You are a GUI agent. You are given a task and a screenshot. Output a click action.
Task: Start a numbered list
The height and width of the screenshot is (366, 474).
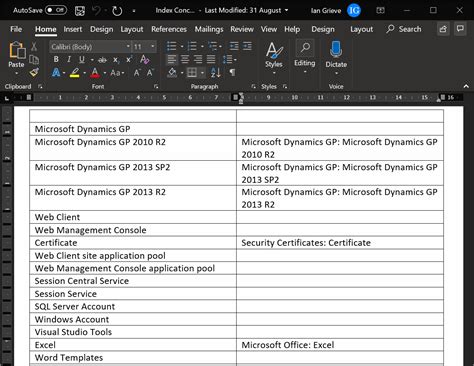click(192, 46)
